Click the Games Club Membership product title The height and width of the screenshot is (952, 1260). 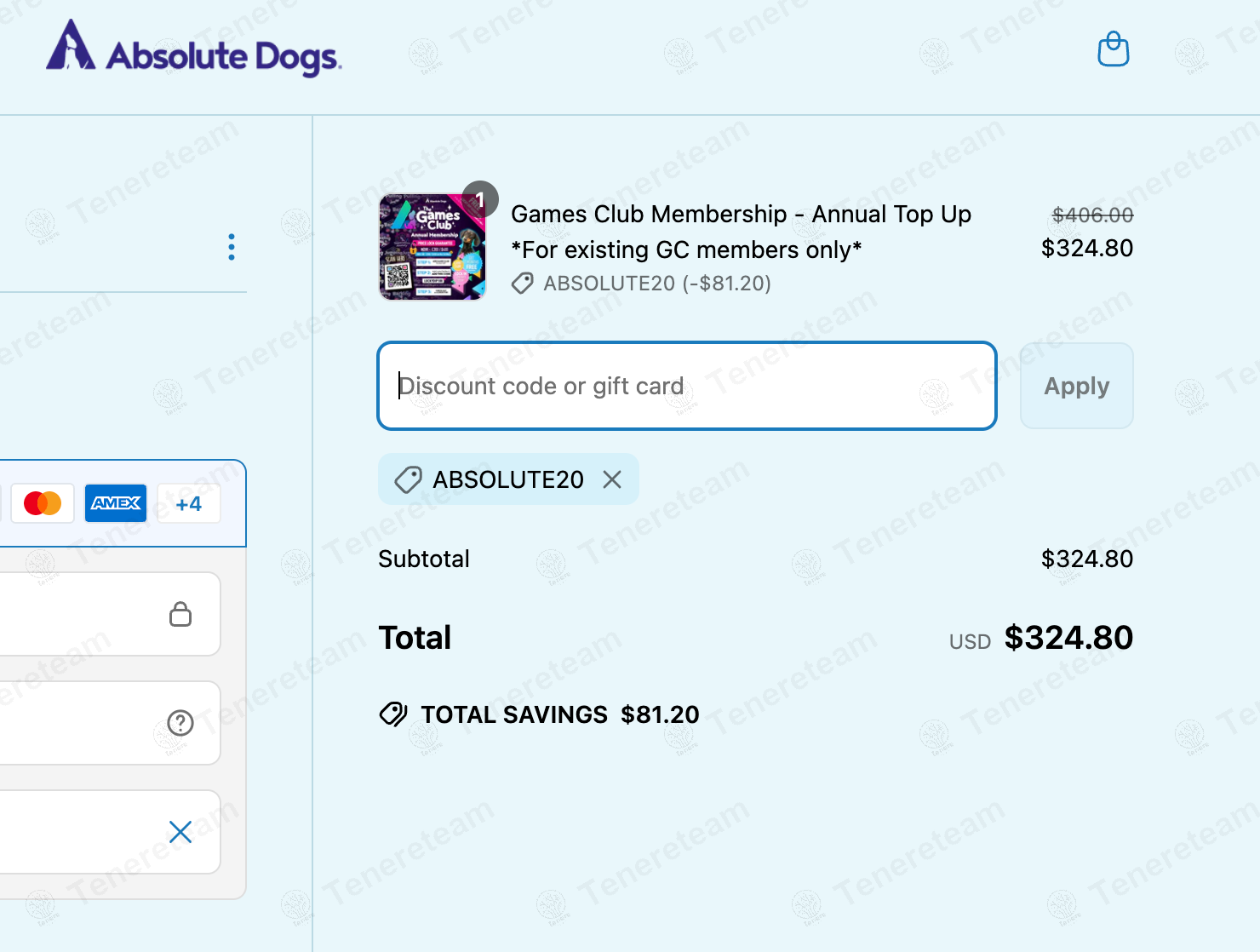point(741,215)
